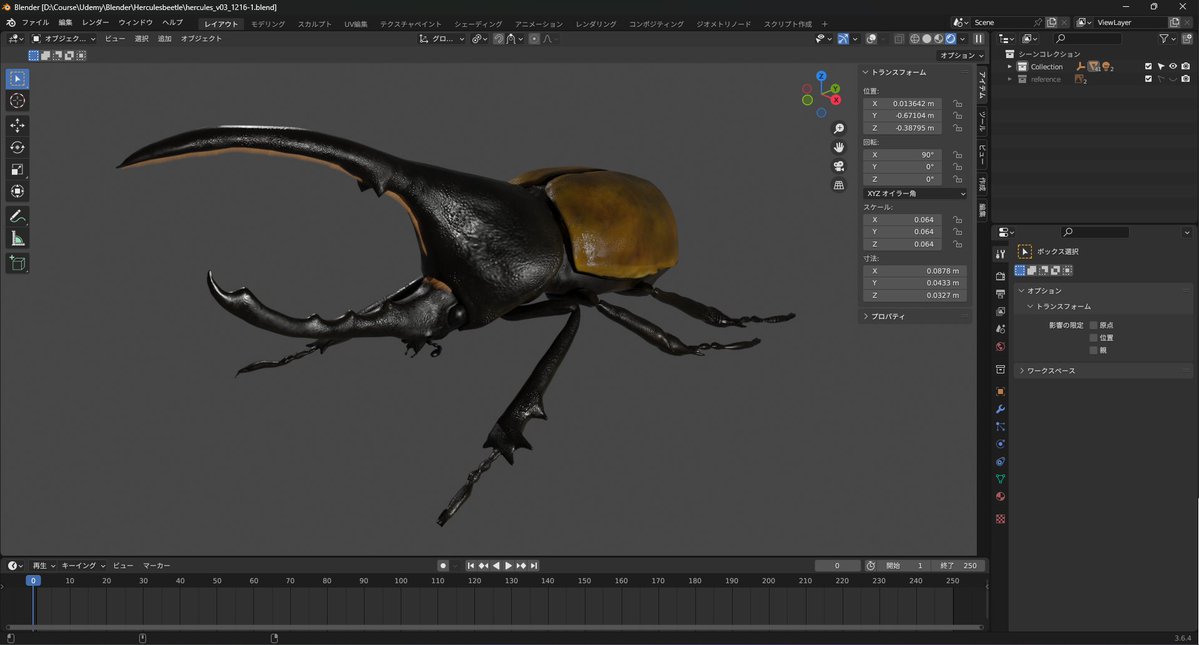Viewport: 1199px width, 645px height.
Task: Select the Move tool in viewport toolbar
Action: [17, 125]
